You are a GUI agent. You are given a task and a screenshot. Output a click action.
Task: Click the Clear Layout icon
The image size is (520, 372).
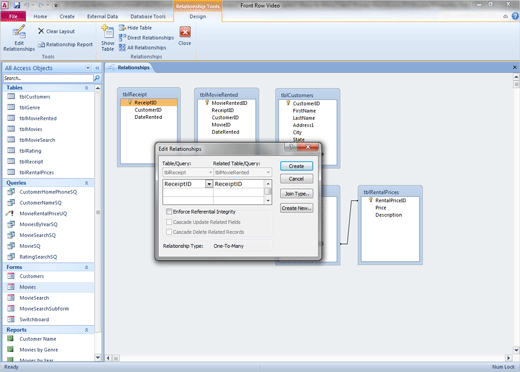point(41,31)
